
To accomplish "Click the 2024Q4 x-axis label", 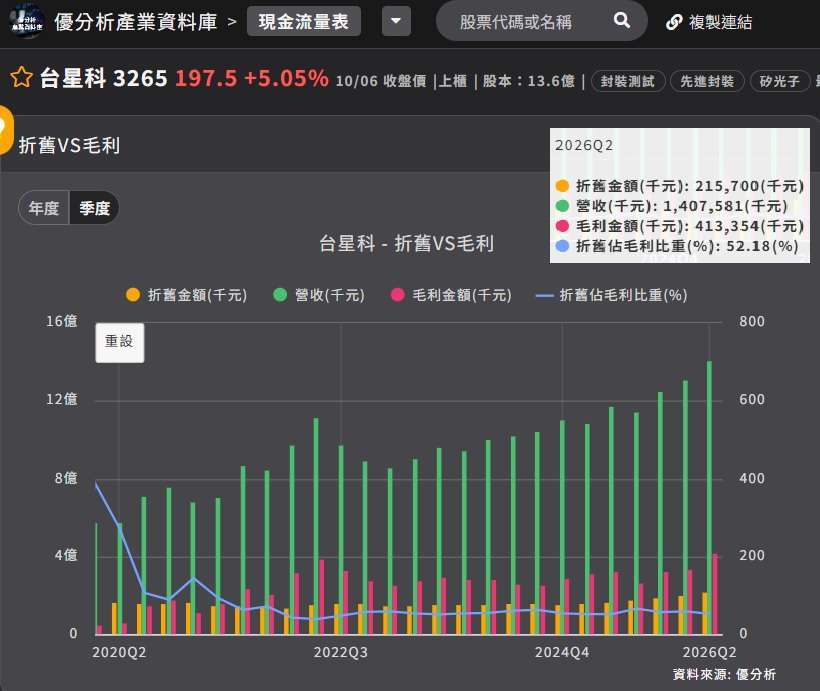I will 562,652.
